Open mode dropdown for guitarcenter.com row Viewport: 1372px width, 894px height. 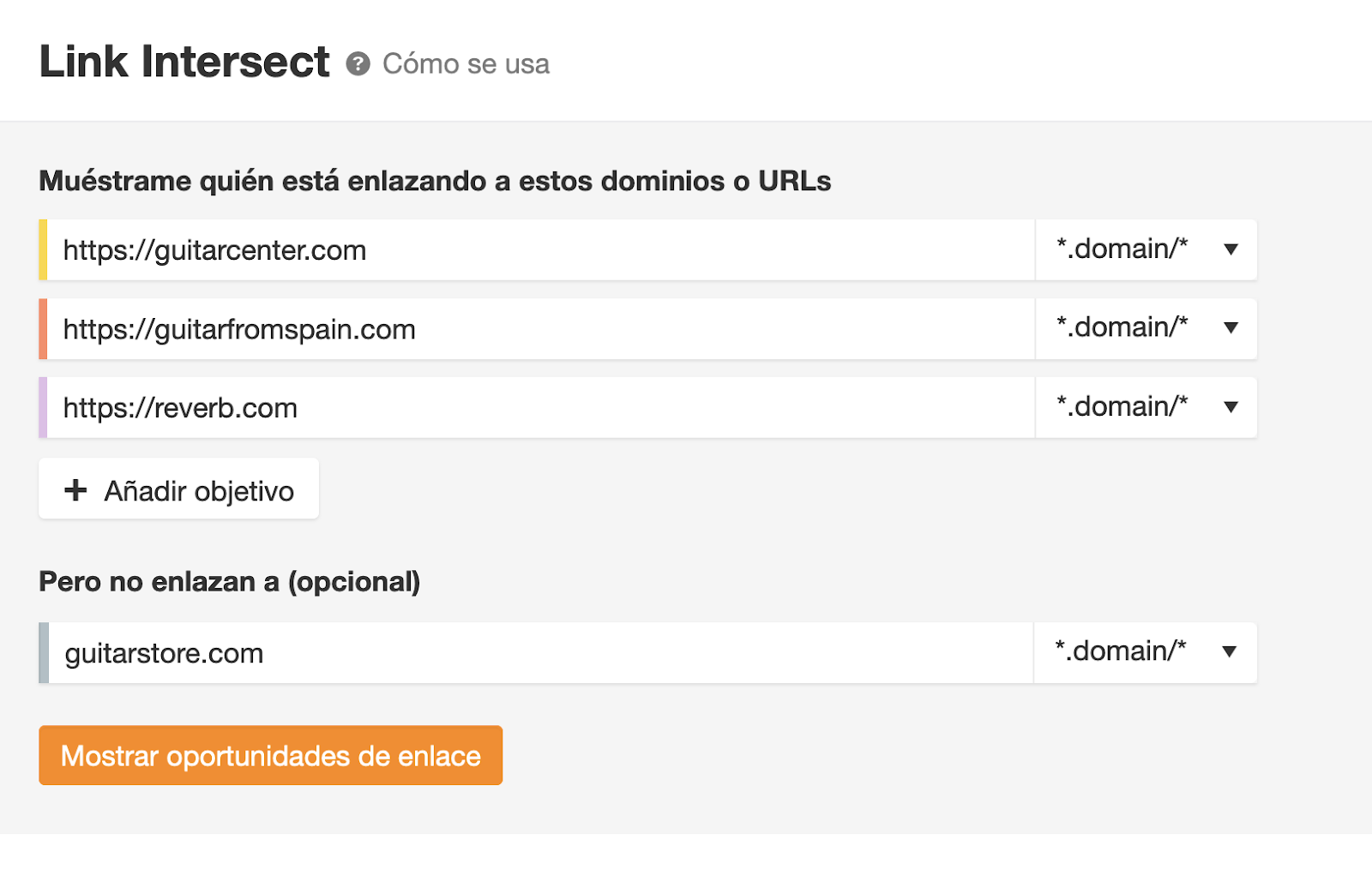1146,249
